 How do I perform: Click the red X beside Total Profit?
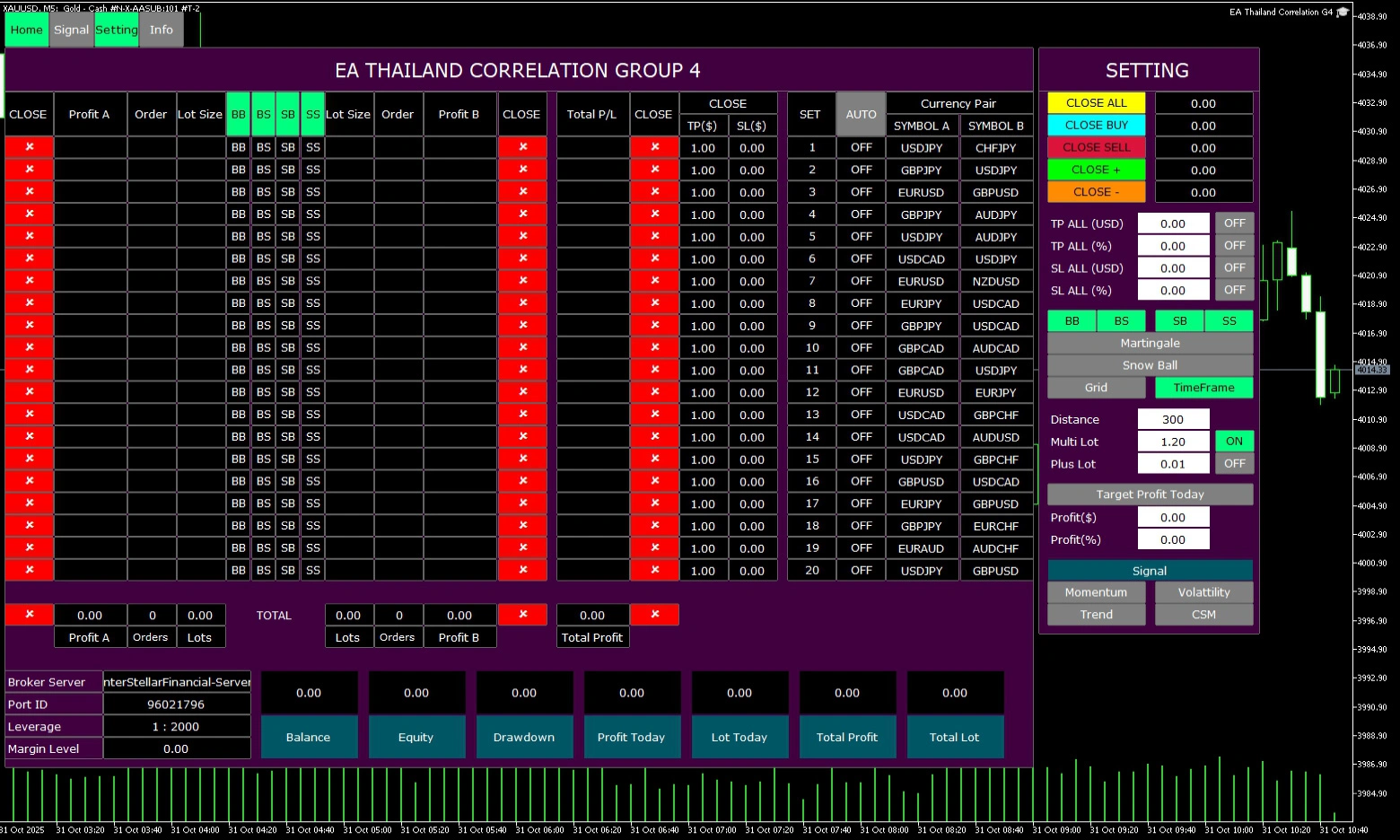click(654, 615)
